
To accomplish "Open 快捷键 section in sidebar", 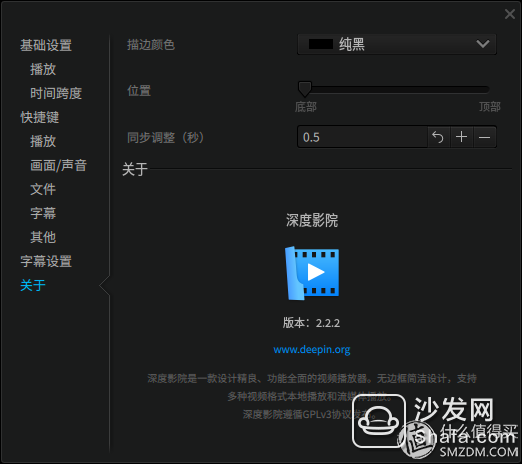I will pyautogui.click(x=40, y=117).
